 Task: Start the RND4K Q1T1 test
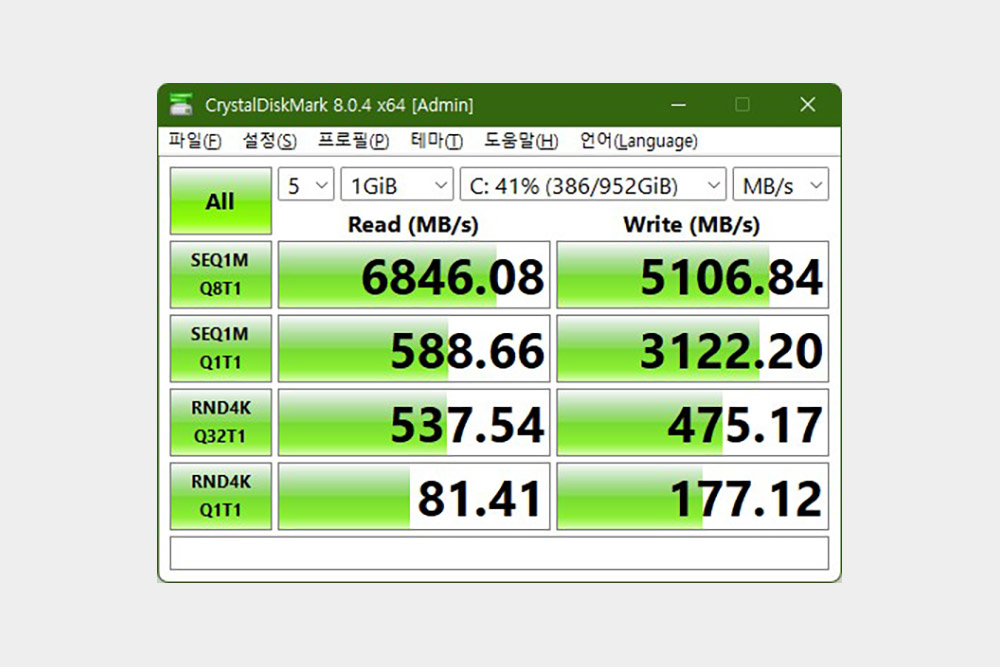click(x=221, y=496)
